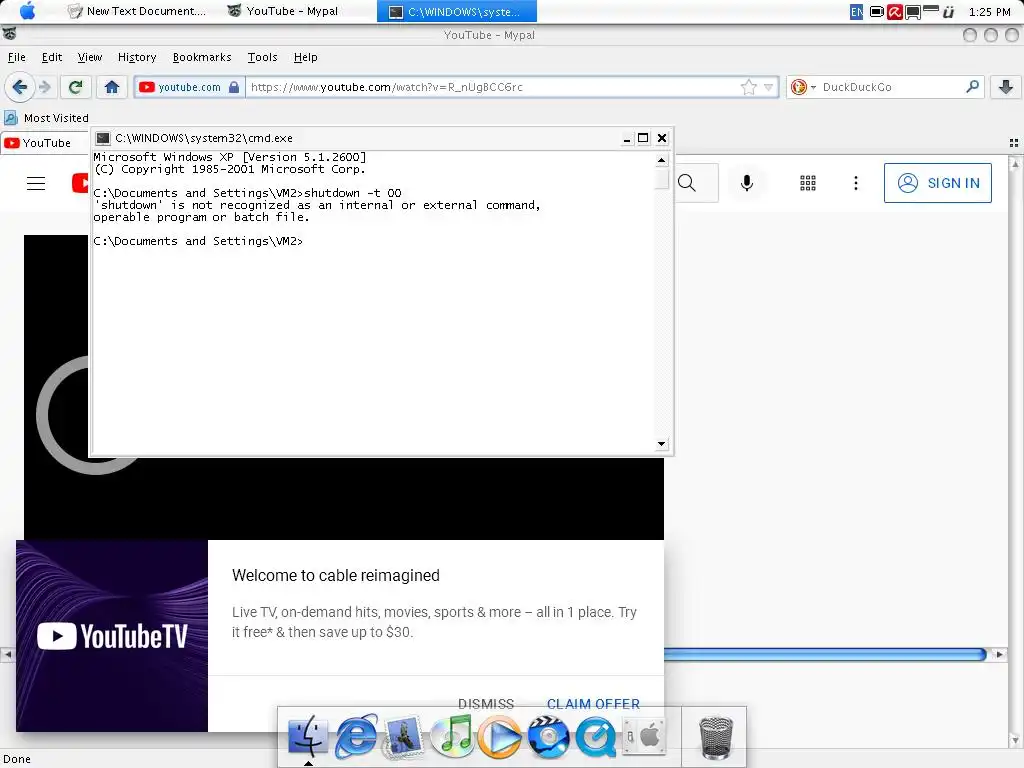Open the media player play icon in dock

tap(500, 736)
